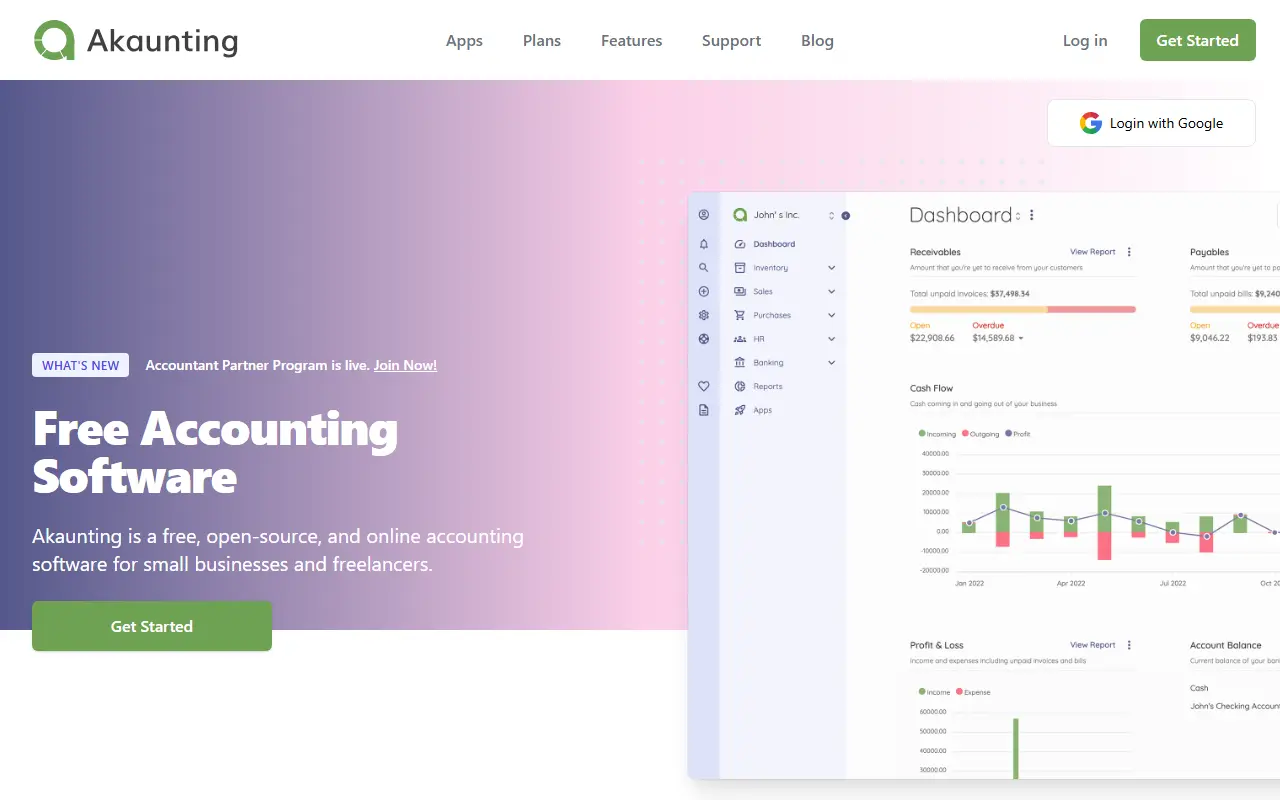This screenshot has height=800, width=1280.
Task: Click the Join Now! link
Action: click(405, 365)
